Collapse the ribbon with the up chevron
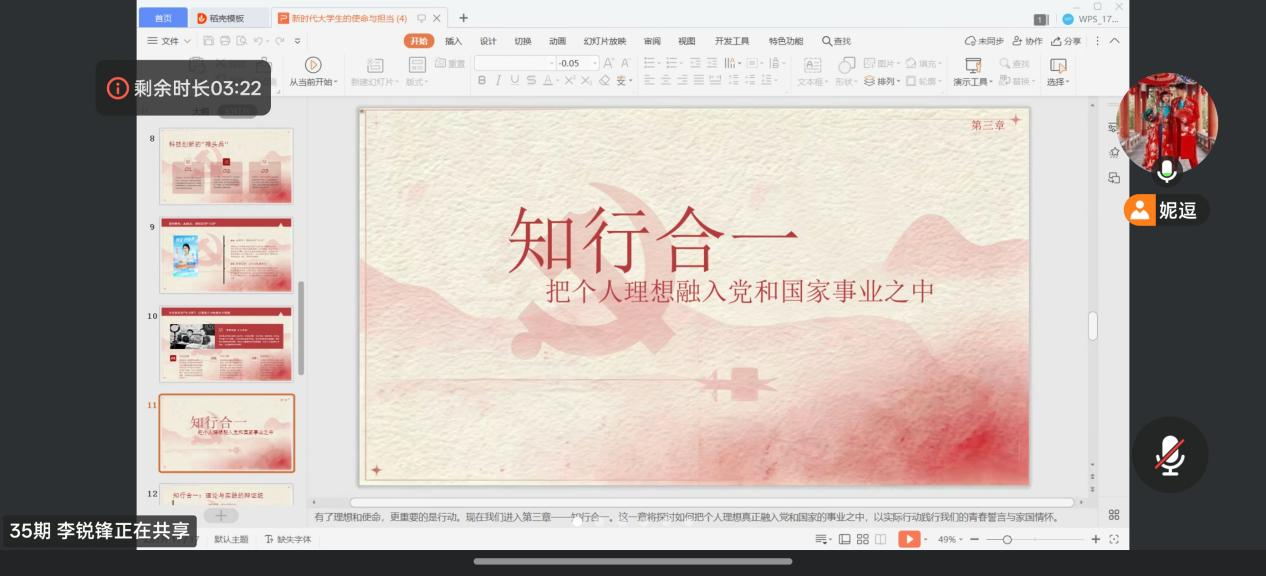 1114,41
